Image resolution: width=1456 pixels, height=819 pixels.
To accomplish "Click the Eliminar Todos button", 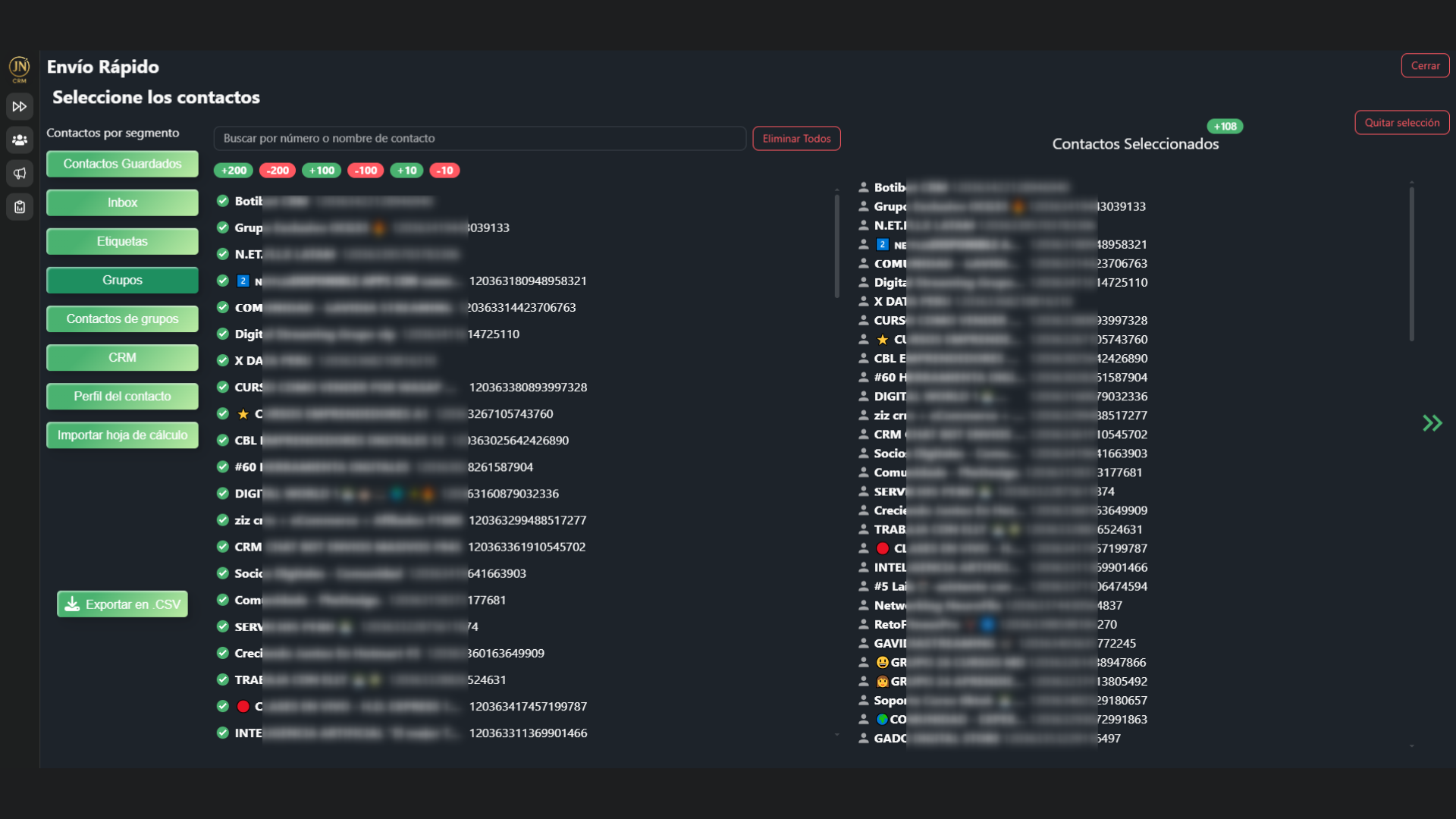I will tap(796, 139).
